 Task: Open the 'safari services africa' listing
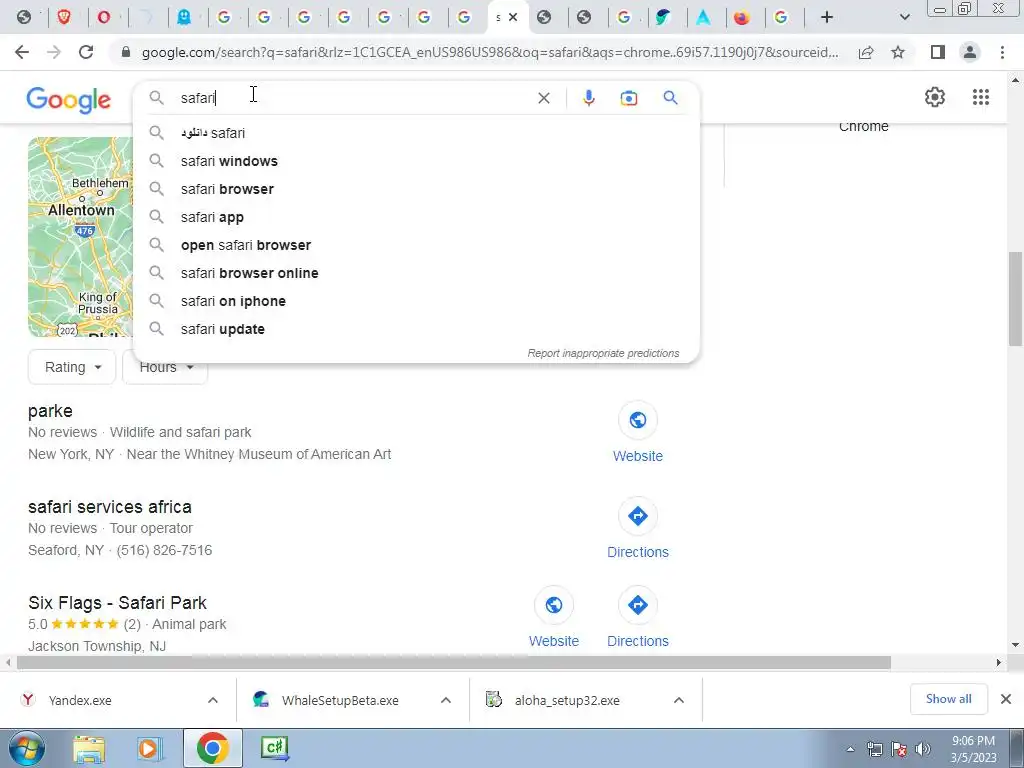(110, 507)
